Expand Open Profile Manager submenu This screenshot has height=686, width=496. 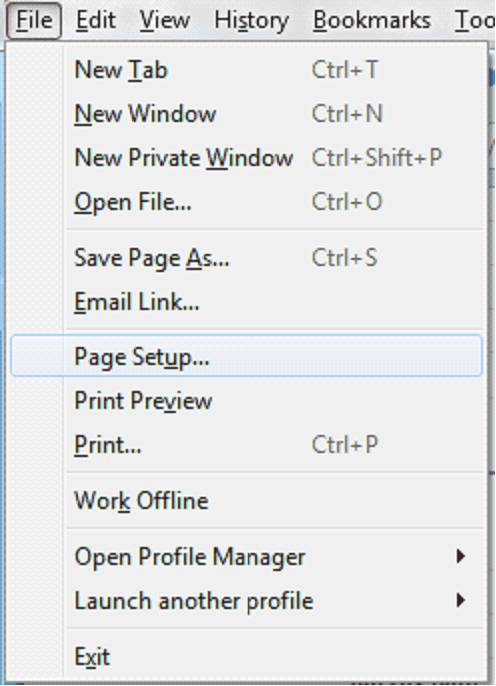tap(246, 557)
